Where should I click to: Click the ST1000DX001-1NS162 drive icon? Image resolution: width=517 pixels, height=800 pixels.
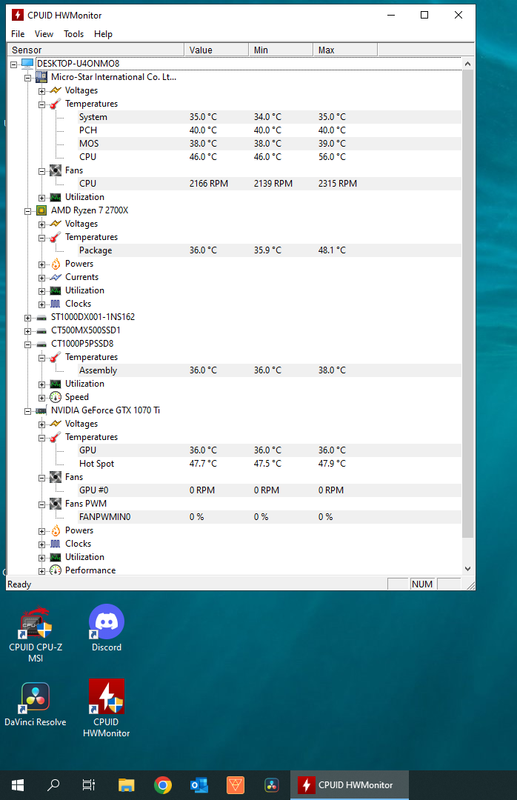click(41, 317)
